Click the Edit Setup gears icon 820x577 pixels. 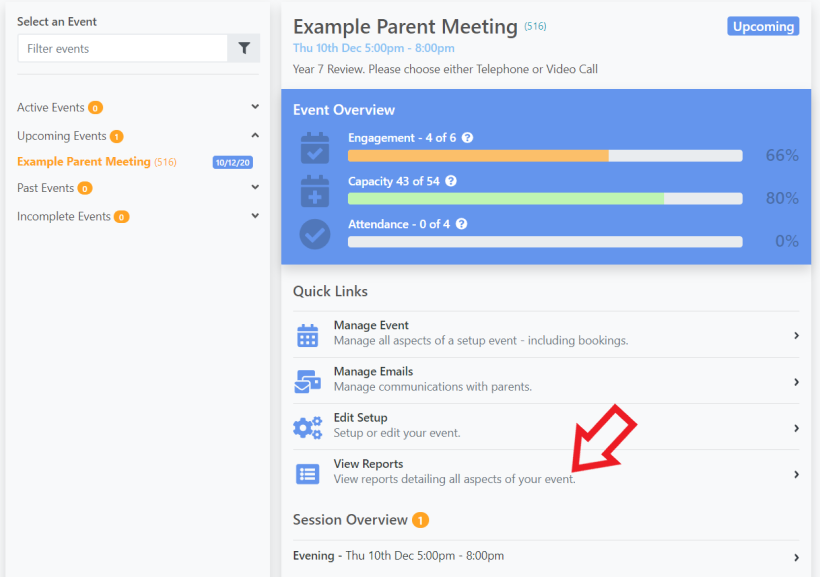308,427
